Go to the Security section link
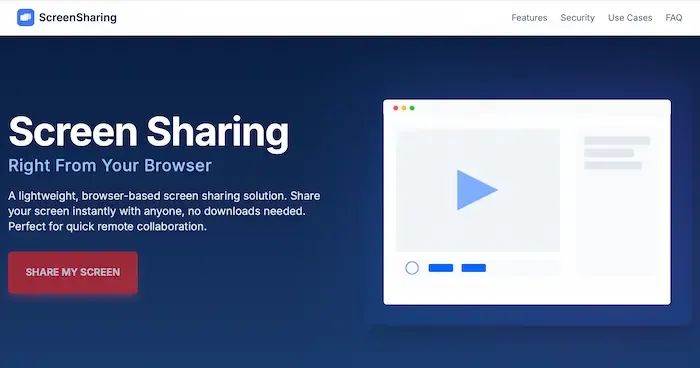Image resolution: width=700 pixels, height=368 pixels. click(x=577, y=18)
